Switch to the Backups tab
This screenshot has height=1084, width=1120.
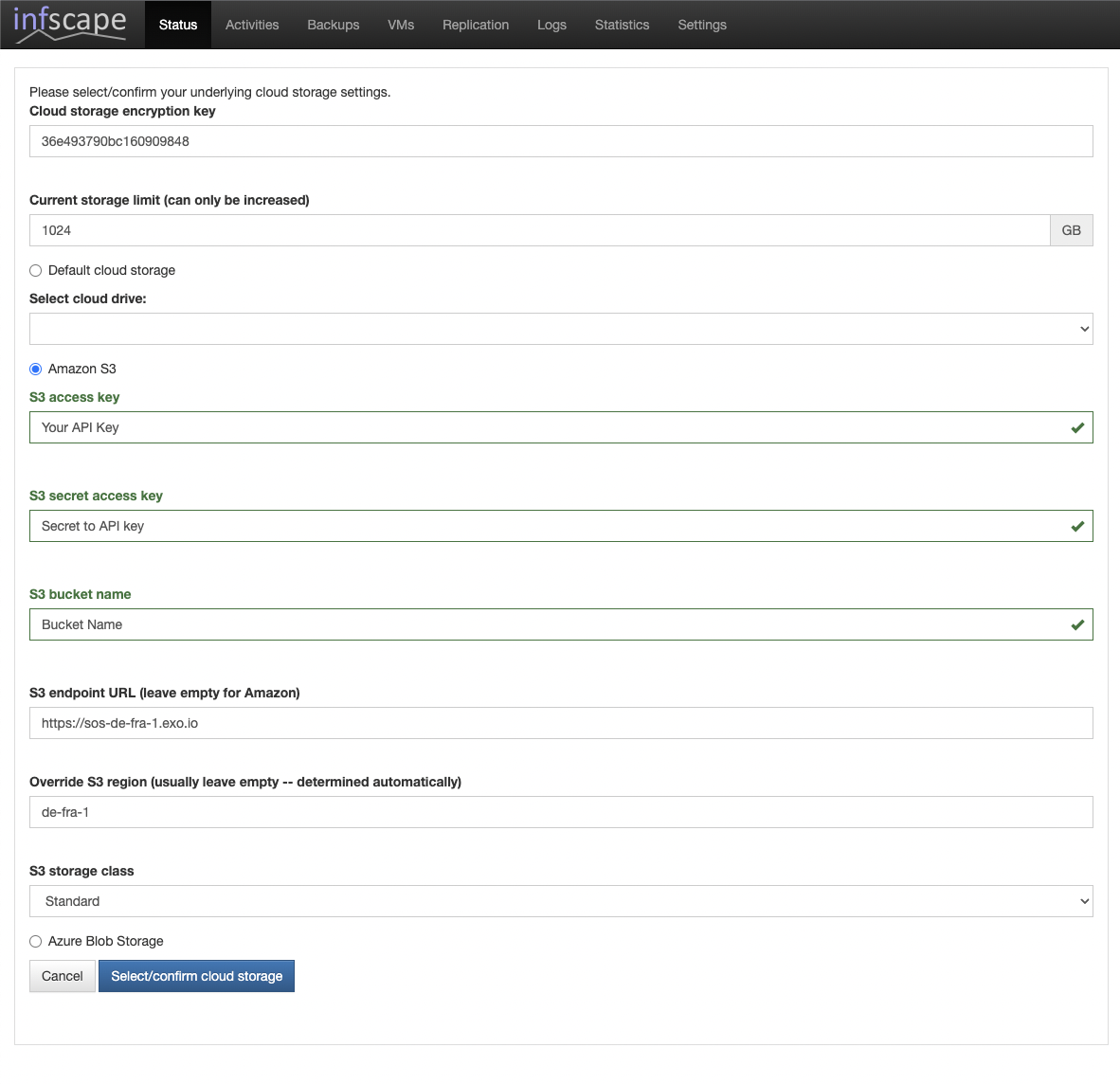point(334,25)
